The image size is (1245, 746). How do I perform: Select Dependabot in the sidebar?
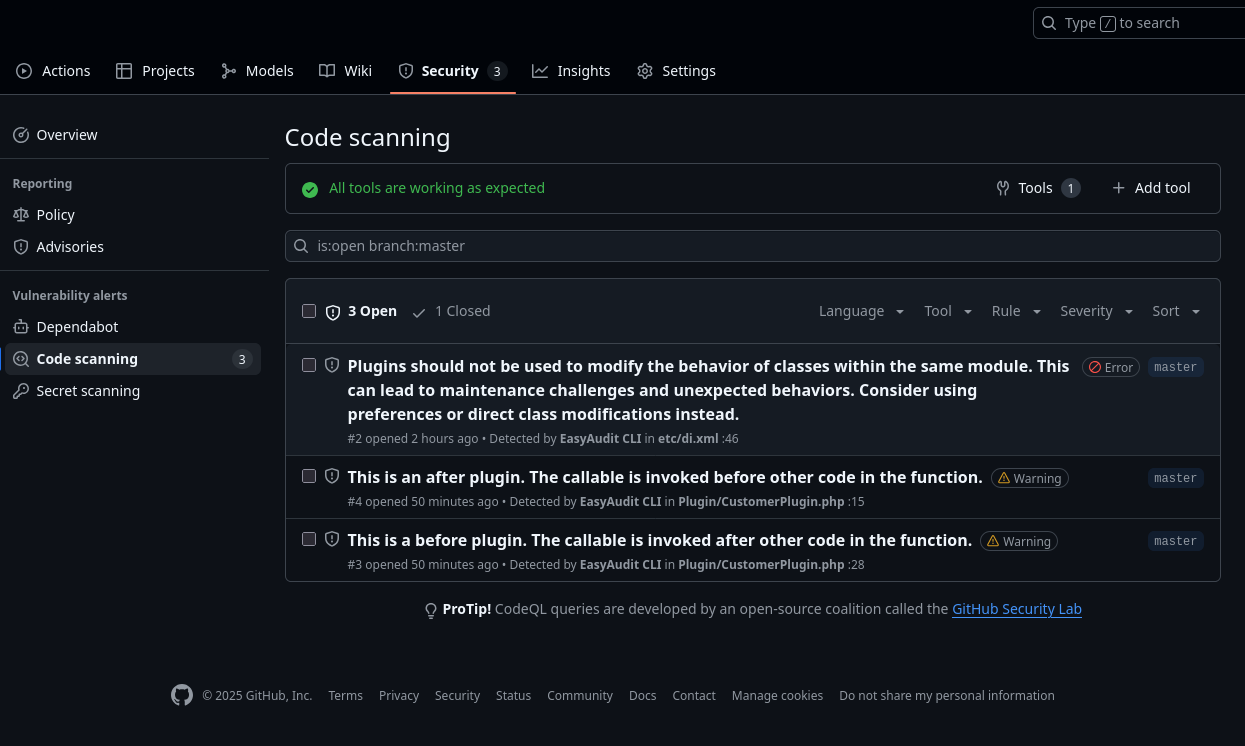coord(134,327)
